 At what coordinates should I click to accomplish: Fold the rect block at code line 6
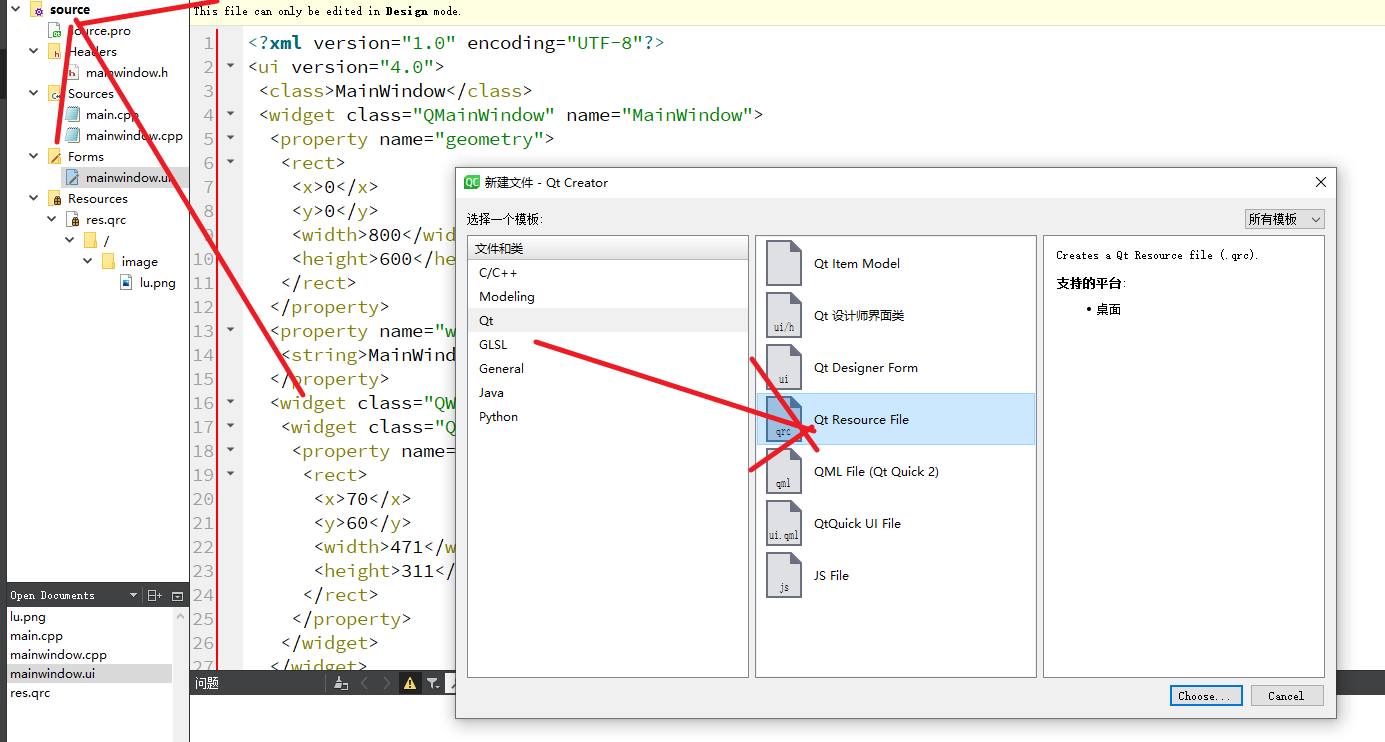click(231, 163)
